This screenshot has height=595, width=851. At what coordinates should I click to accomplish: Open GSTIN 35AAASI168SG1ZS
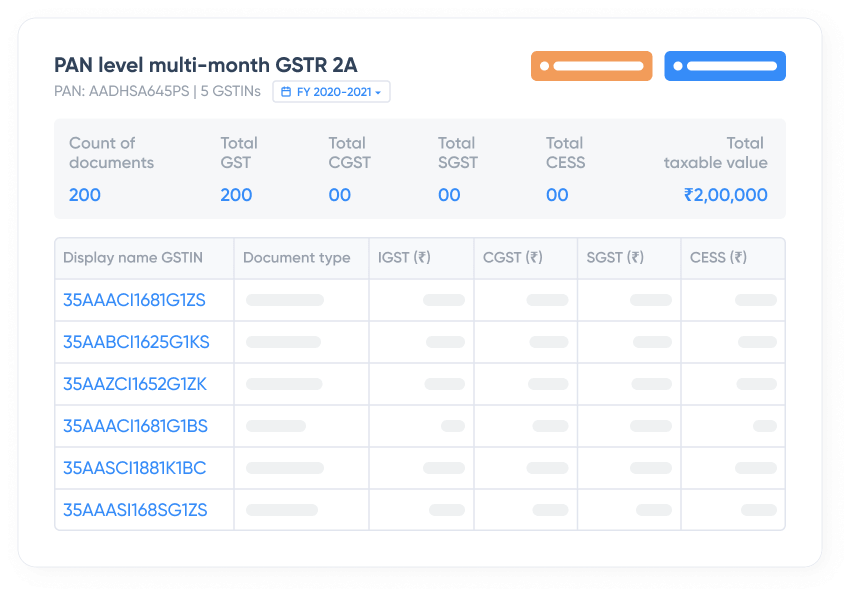click(135, 510)
